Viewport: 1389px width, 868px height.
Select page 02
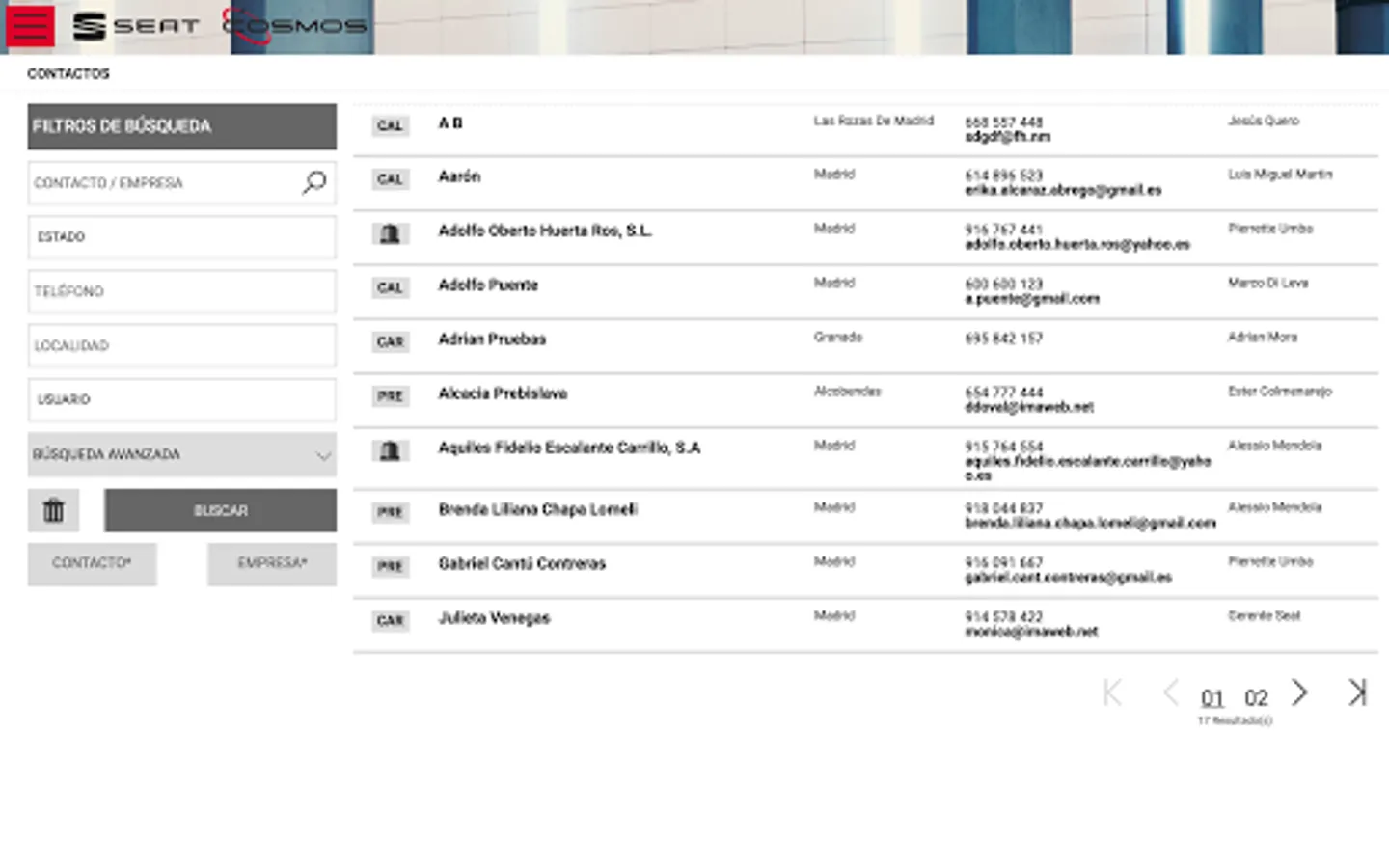pyautogui.click(x=1256, y=697)
